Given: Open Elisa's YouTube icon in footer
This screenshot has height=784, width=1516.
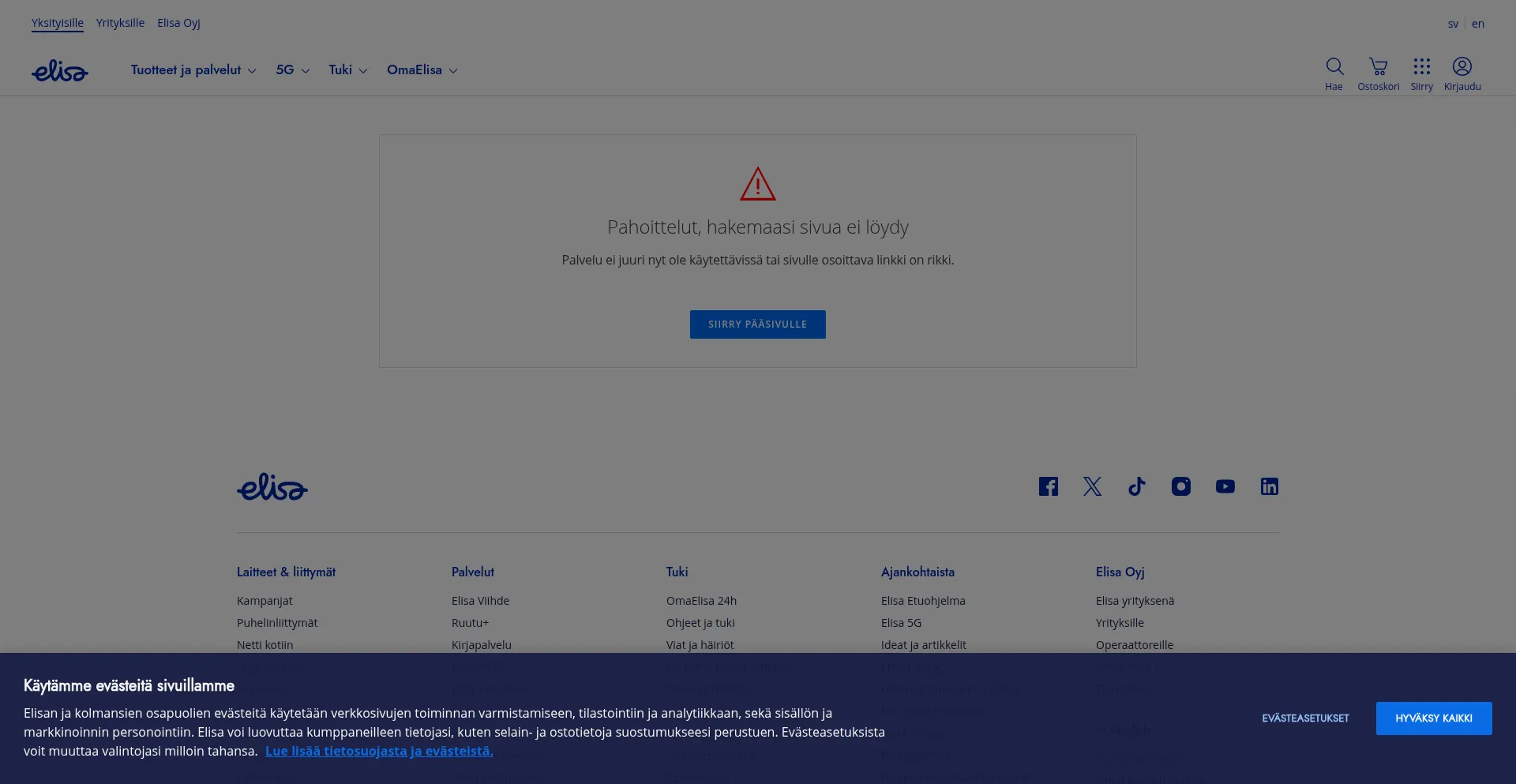Looking at the screenshot, I should pyautogui.click(x=1225, y=486).
